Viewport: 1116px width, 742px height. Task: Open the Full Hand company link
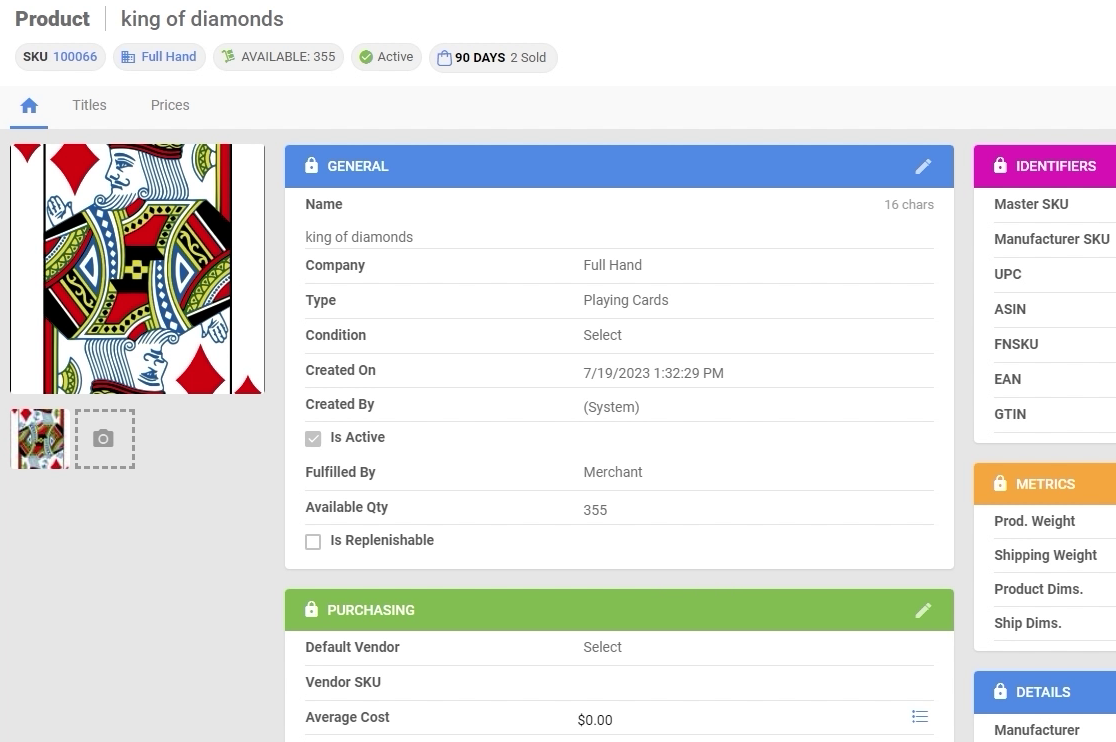point(169,57)
